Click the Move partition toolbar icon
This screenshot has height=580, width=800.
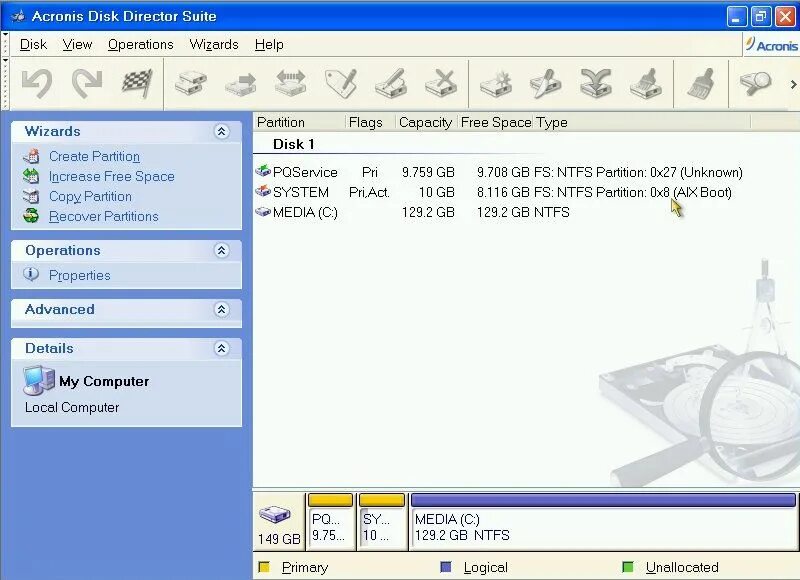(x=241, y=84)
